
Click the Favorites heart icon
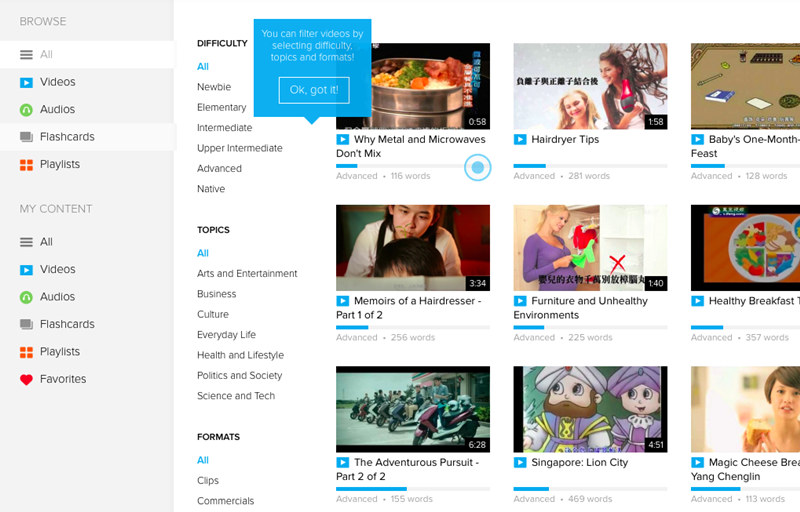27,380
